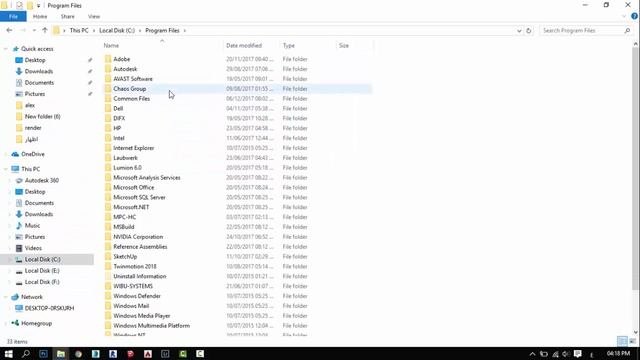
Task: Open Desktop under Quick access
Action: coord(35,60)
